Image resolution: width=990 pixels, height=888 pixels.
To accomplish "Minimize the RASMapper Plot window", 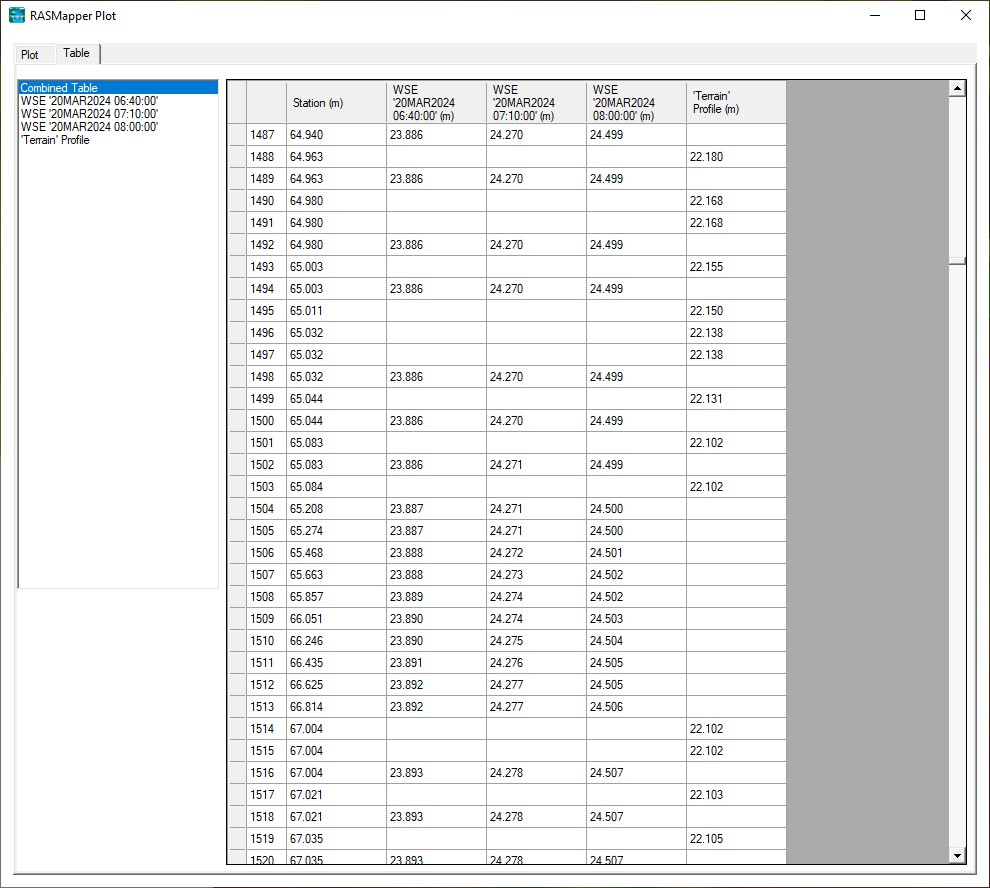I will (x=875, y=15).
